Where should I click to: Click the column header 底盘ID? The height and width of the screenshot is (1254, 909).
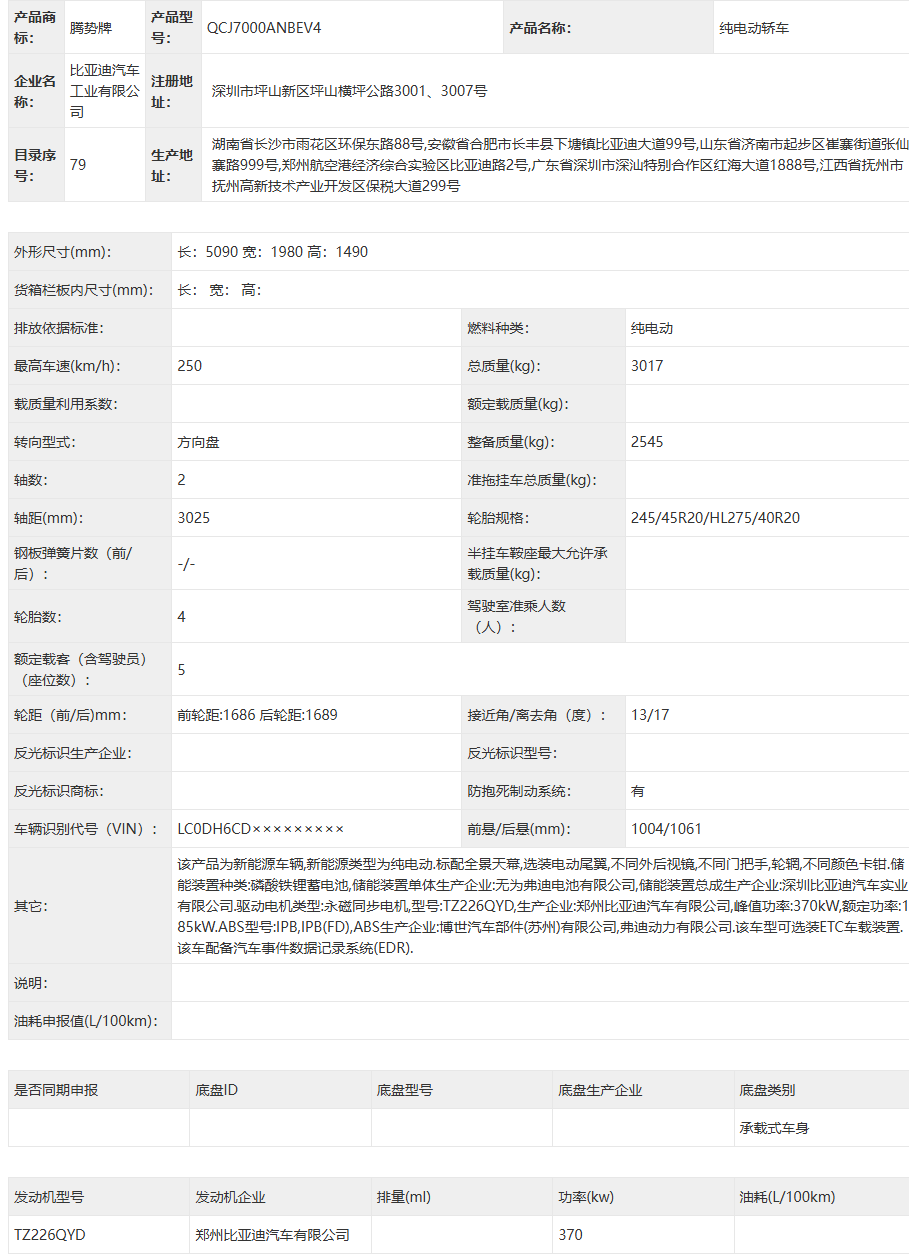pyautogui.click(x=217, y=1090)
